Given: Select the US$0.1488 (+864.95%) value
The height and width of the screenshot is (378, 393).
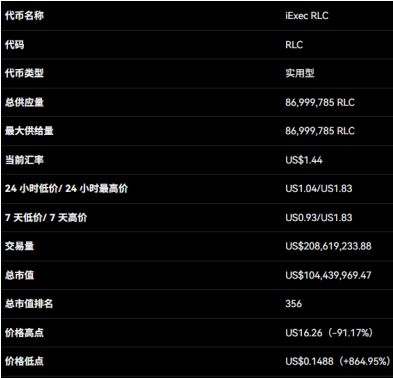Looking at the screenshot, I should coord(338,361).
